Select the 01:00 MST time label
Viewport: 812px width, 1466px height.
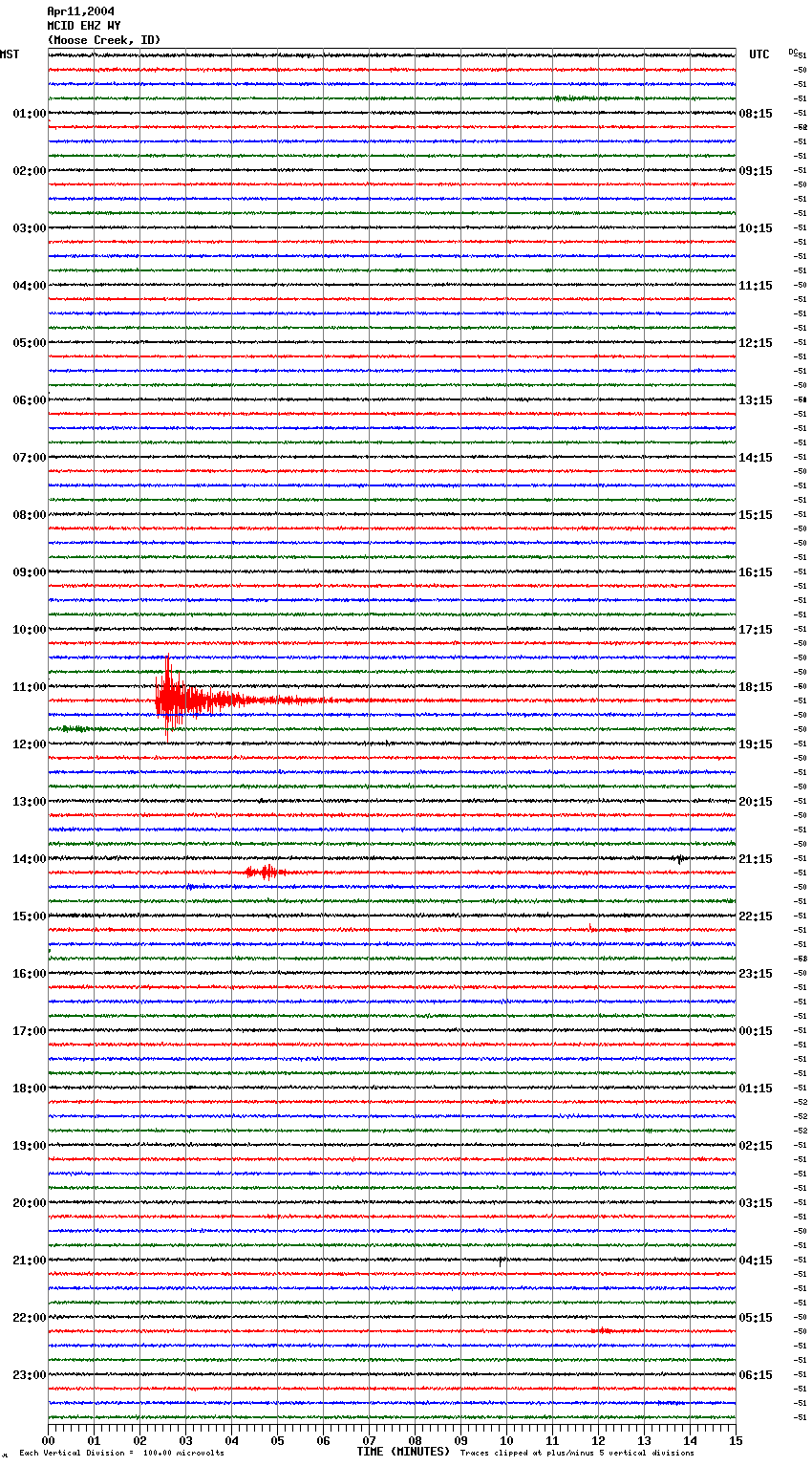coord(30,114)
